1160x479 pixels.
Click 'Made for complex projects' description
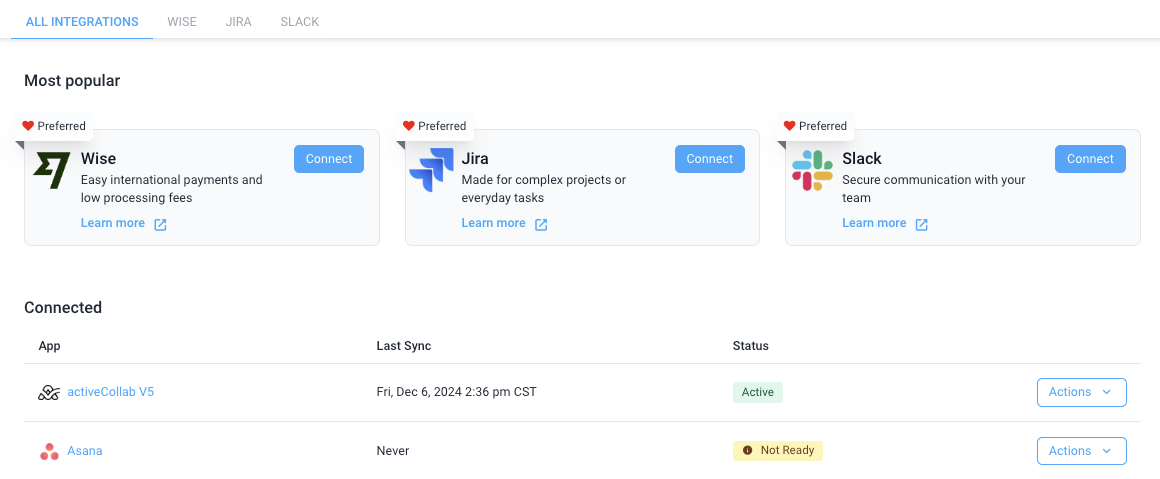(544, 189)
